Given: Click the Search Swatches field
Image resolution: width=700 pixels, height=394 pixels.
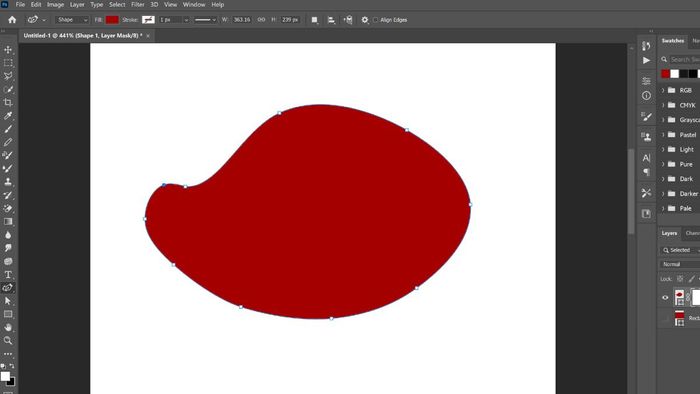Looking at the screenshot, I should 684,59.
